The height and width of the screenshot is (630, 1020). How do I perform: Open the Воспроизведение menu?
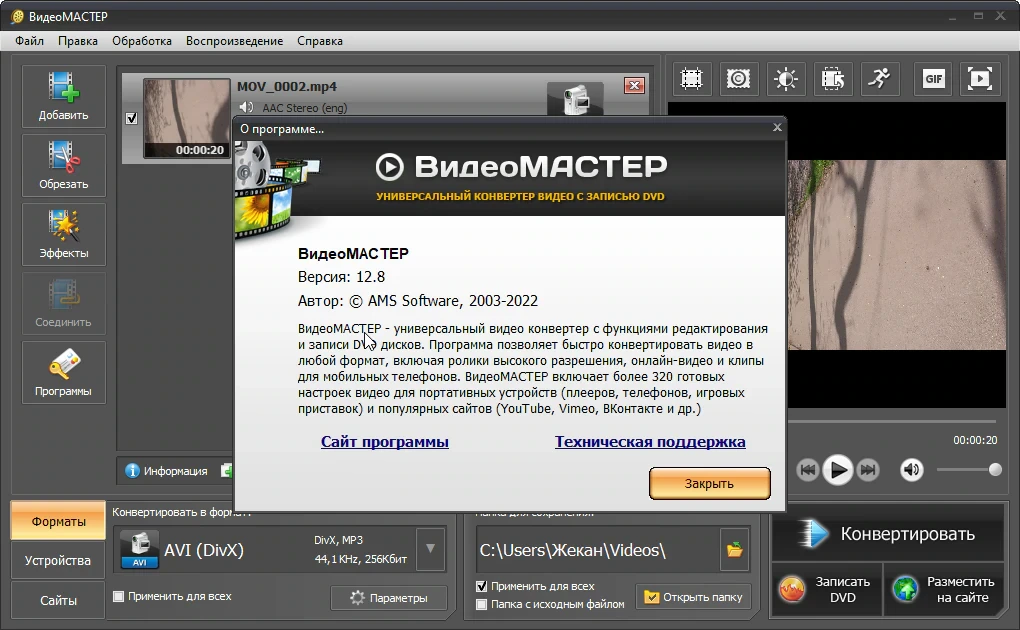click(234, 41)
